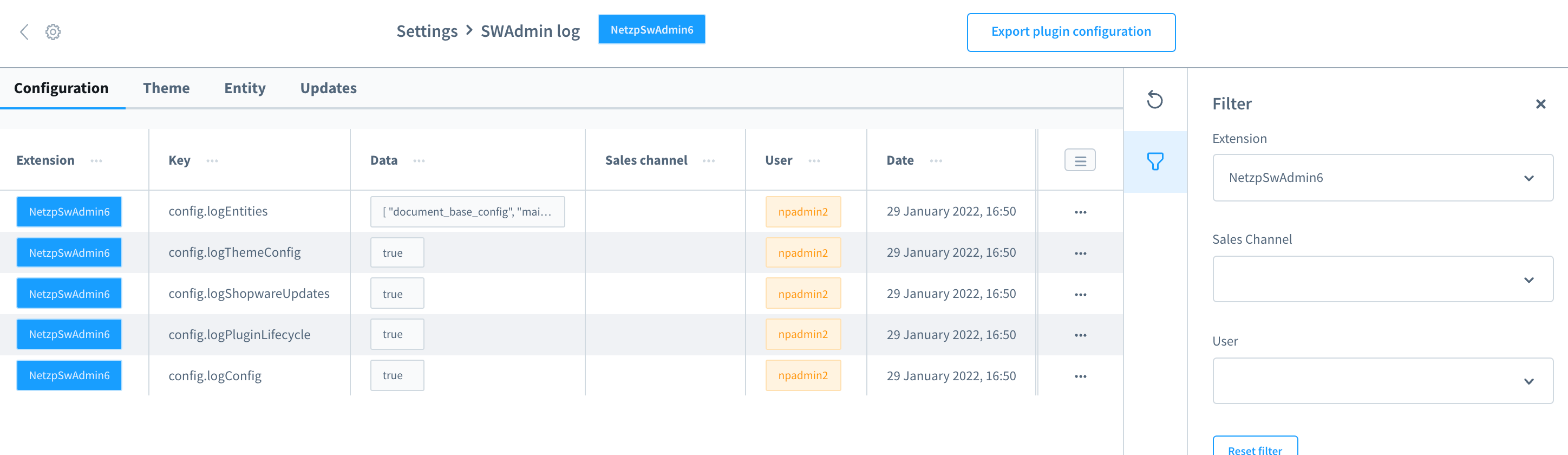Open row actions for config.logConfig
Image resolution: width=1568 pixels, height=455 pixels.
(1080, 376)
